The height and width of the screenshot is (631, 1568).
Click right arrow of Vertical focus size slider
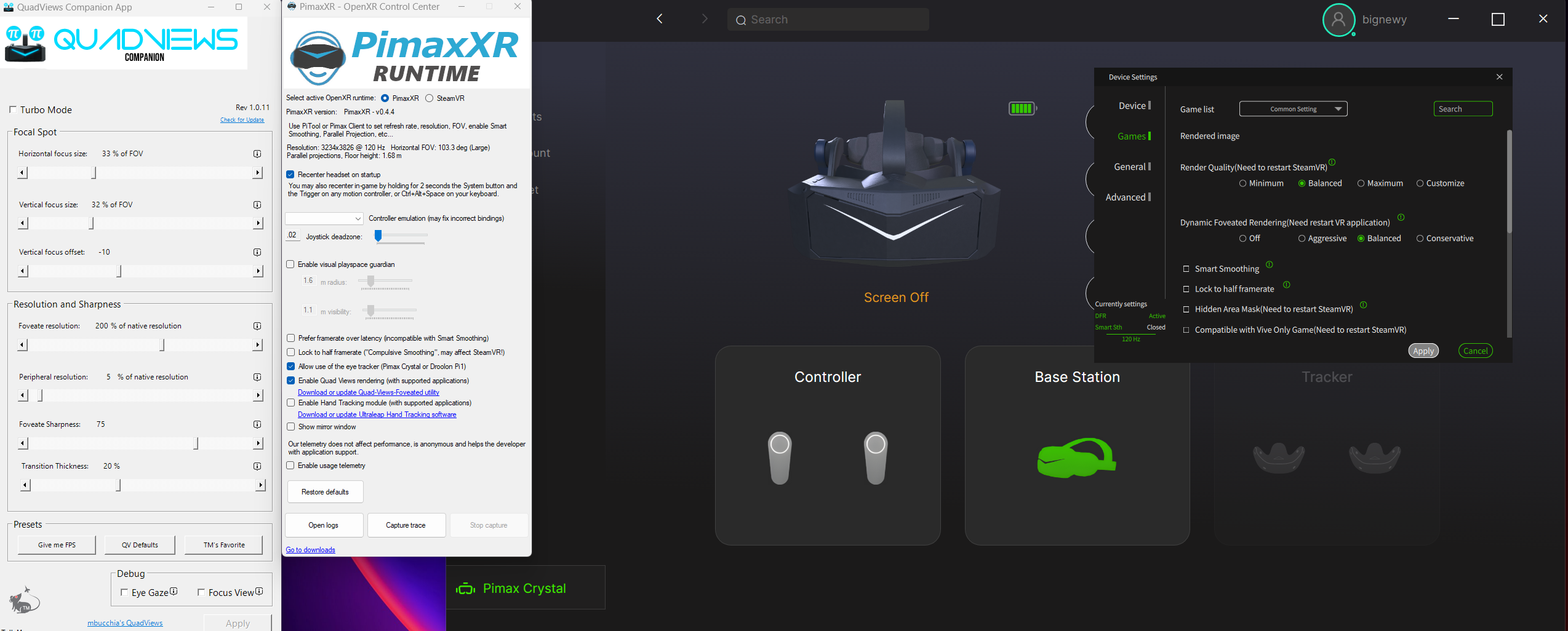pos(258,223)
